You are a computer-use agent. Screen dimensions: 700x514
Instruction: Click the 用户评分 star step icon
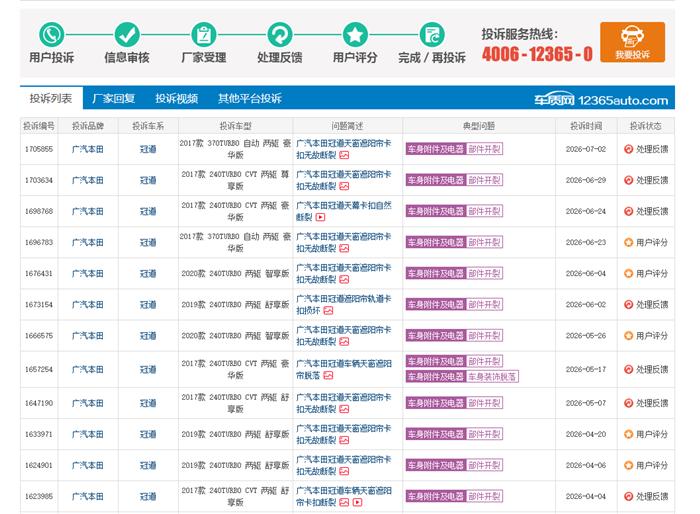point(355,34)
